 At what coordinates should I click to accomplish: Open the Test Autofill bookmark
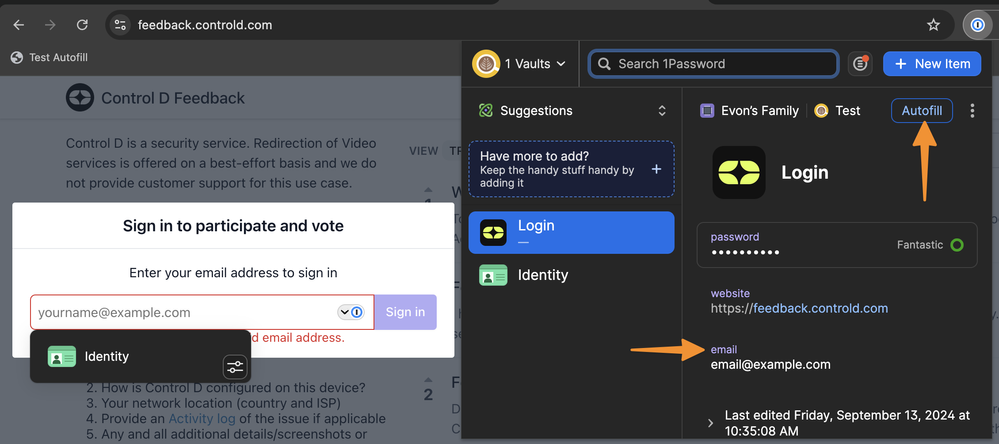coord(49,57)
